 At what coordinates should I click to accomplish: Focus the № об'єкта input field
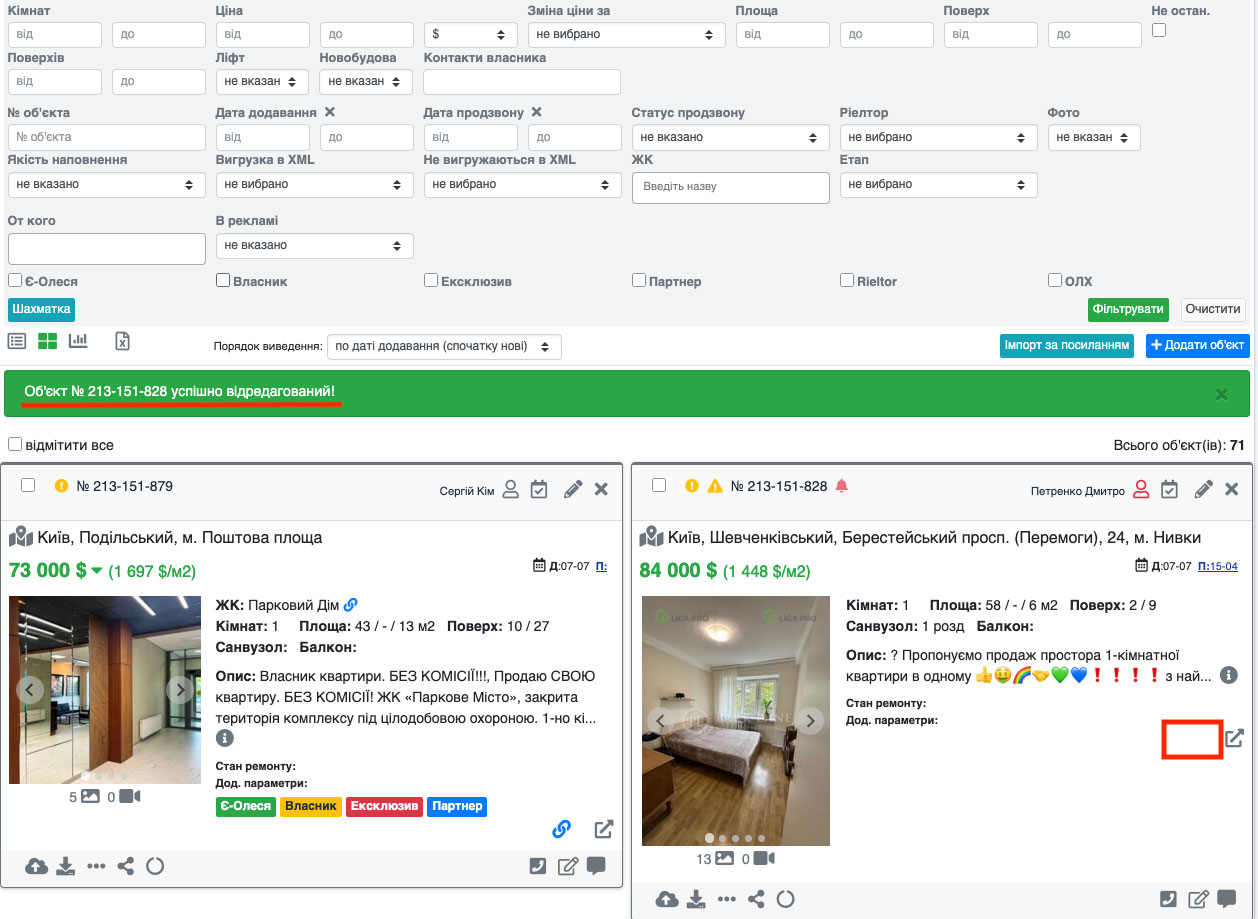coord(107,137)
